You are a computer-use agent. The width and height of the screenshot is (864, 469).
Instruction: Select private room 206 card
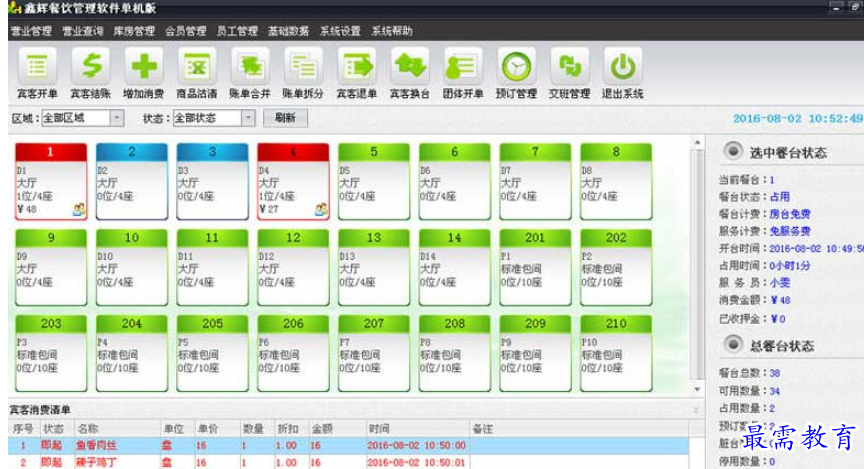(293, 353)
